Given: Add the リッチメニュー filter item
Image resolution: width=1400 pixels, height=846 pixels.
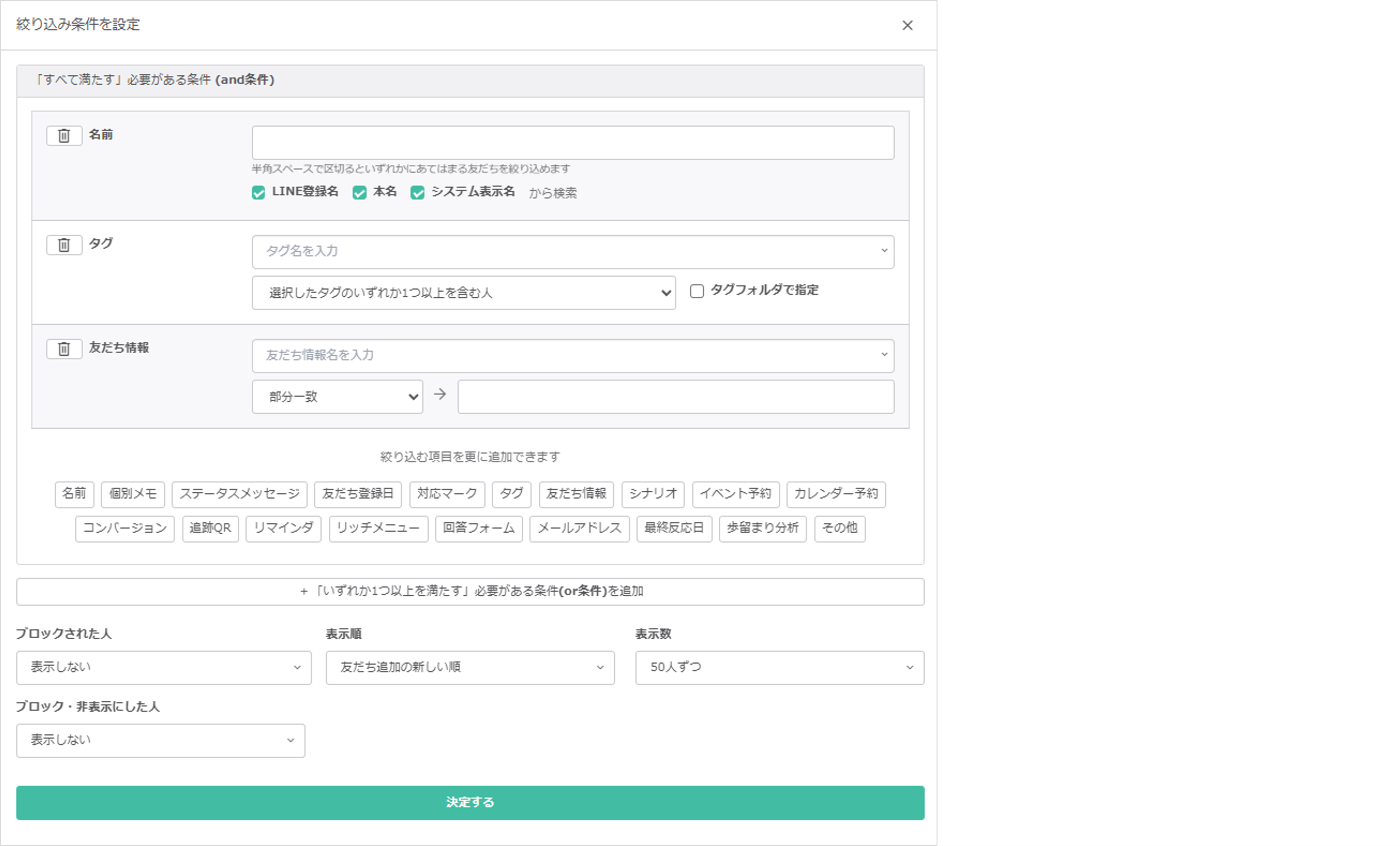Looking at the screenshot, I should coord(378,529).
